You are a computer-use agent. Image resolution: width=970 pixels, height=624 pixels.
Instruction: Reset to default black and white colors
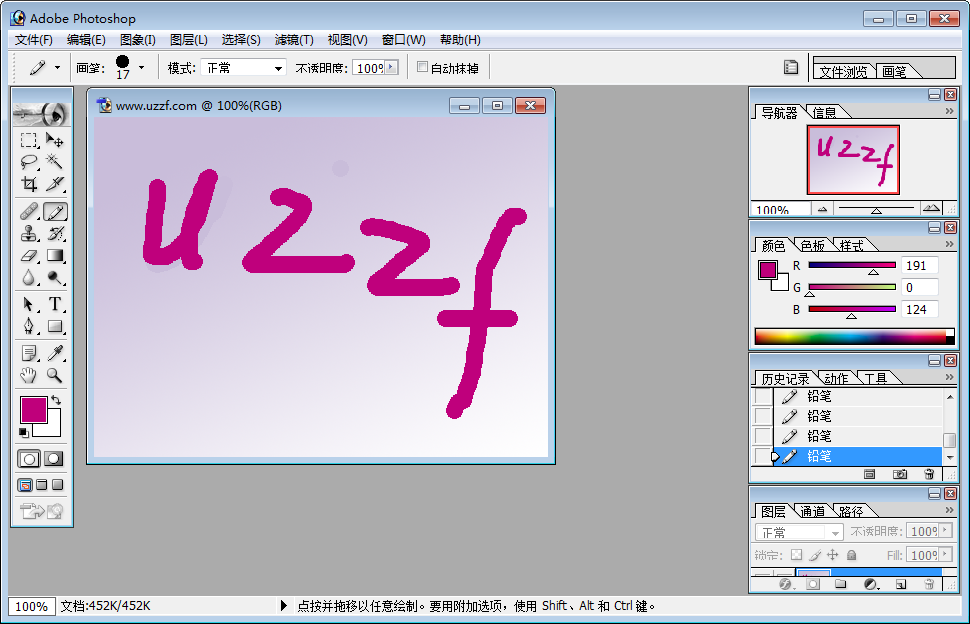[24, 432]
